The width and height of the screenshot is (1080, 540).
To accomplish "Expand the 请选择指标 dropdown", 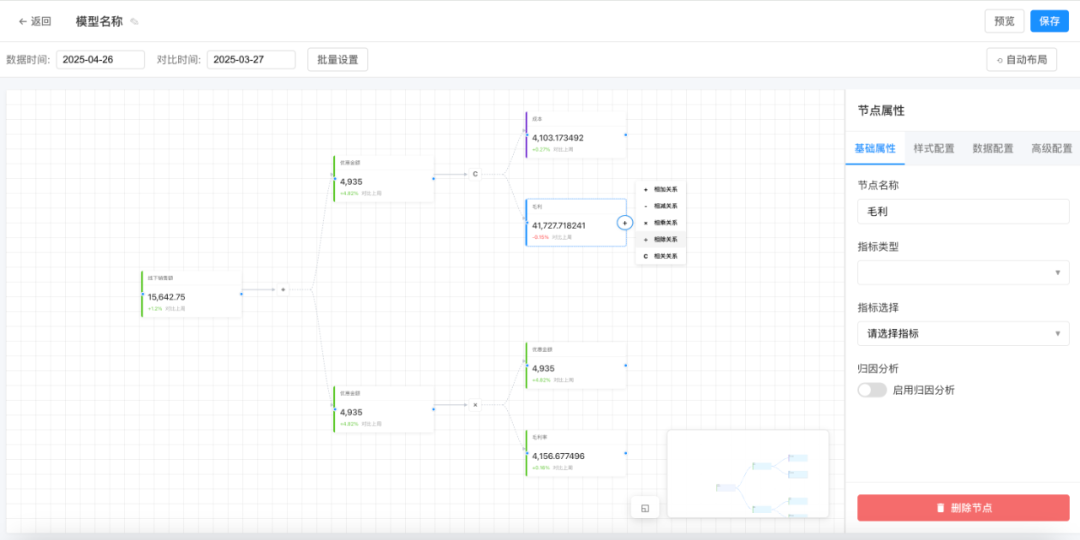I will 963,333.
